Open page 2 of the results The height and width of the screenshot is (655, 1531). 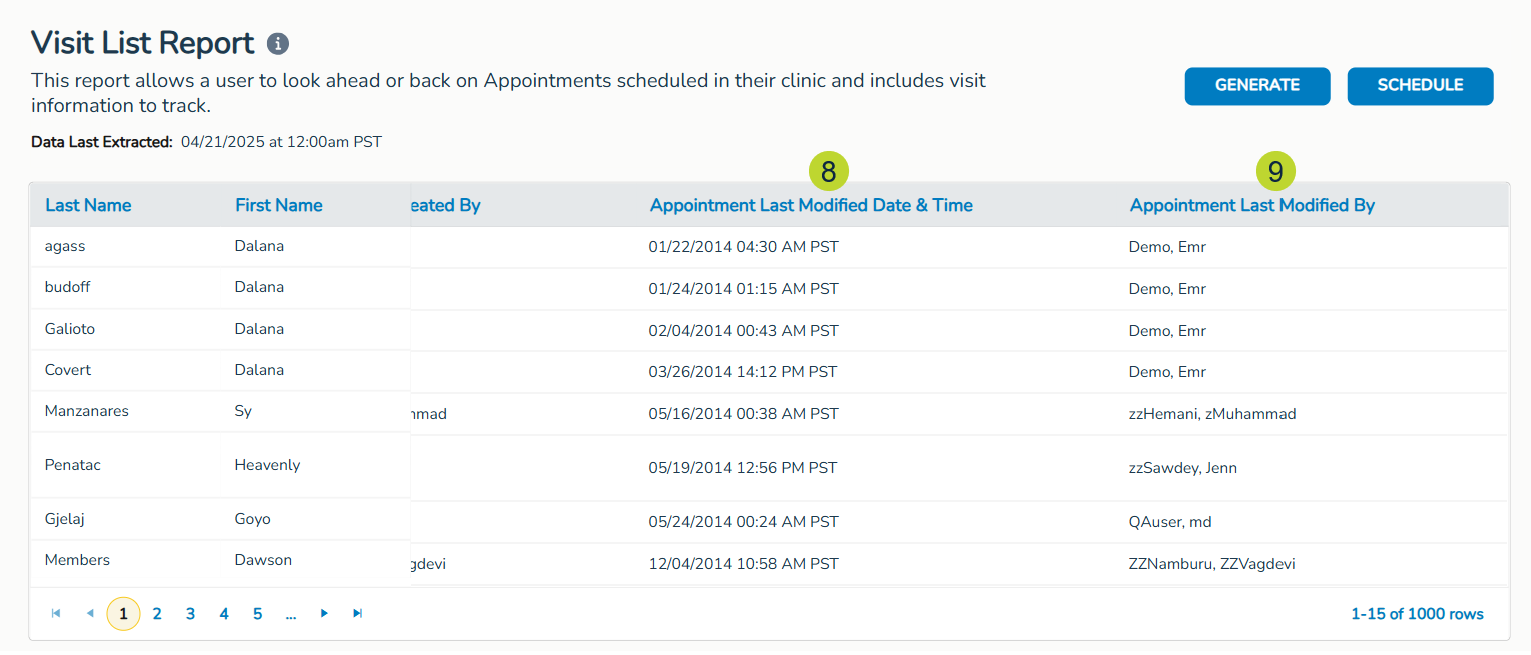tap(157, 614)
